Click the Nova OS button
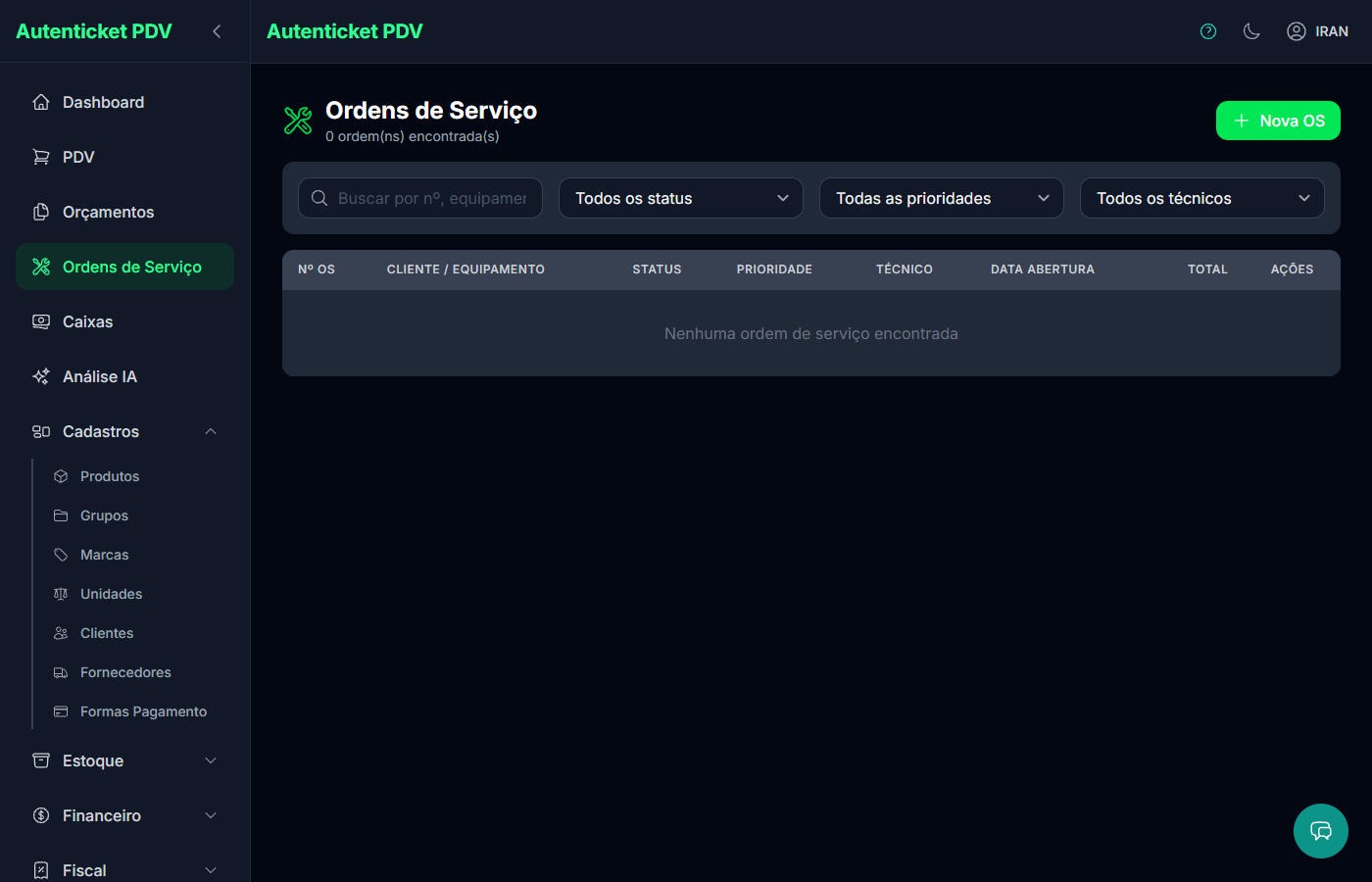This screenshot has width=1372, height=882. [1278, 121]
